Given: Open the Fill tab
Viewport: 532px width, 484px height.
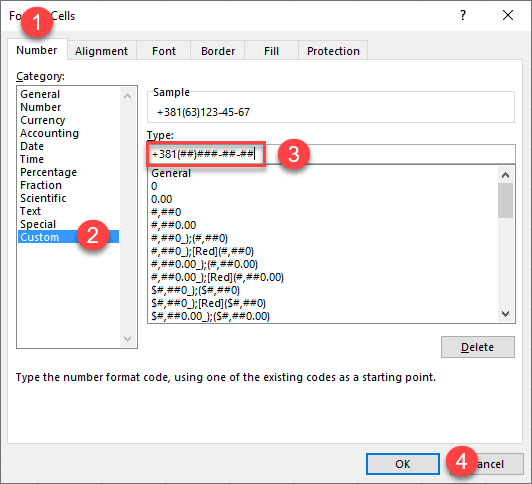Looking at the screenshot, I should tap(271, 51).
